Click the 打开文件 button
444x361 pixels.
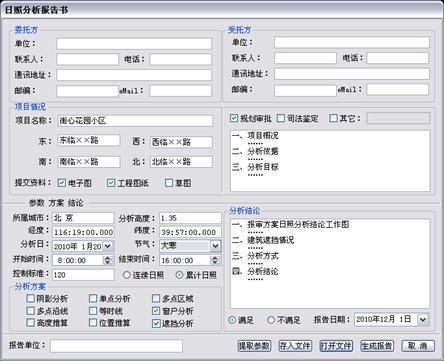coord(336,346)
